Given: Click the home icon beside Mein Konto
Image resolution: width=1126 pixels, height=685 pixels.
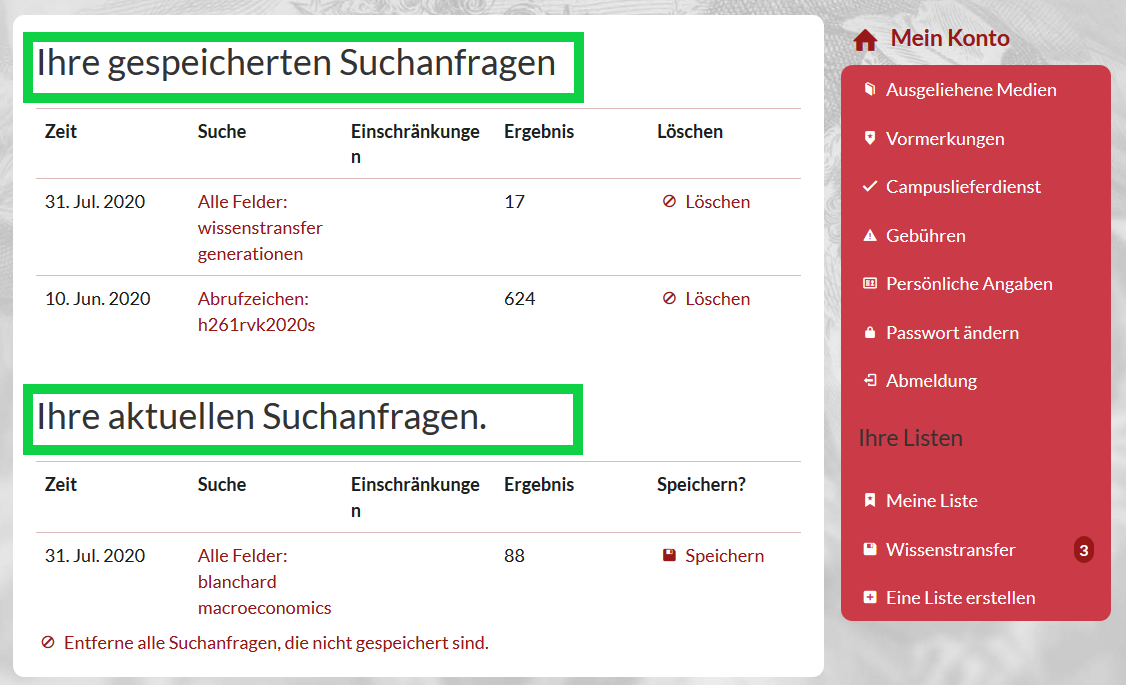Looking at the screenshot, I should click(865, 40).
